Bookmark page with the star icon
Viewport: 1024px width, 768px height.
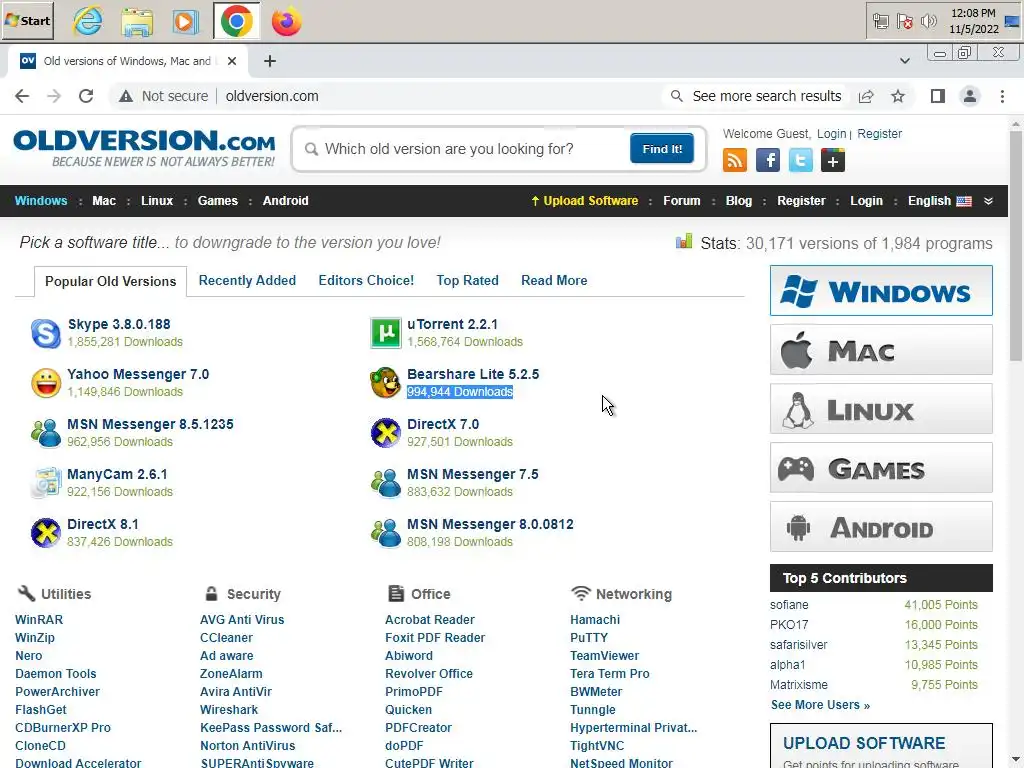898,97
